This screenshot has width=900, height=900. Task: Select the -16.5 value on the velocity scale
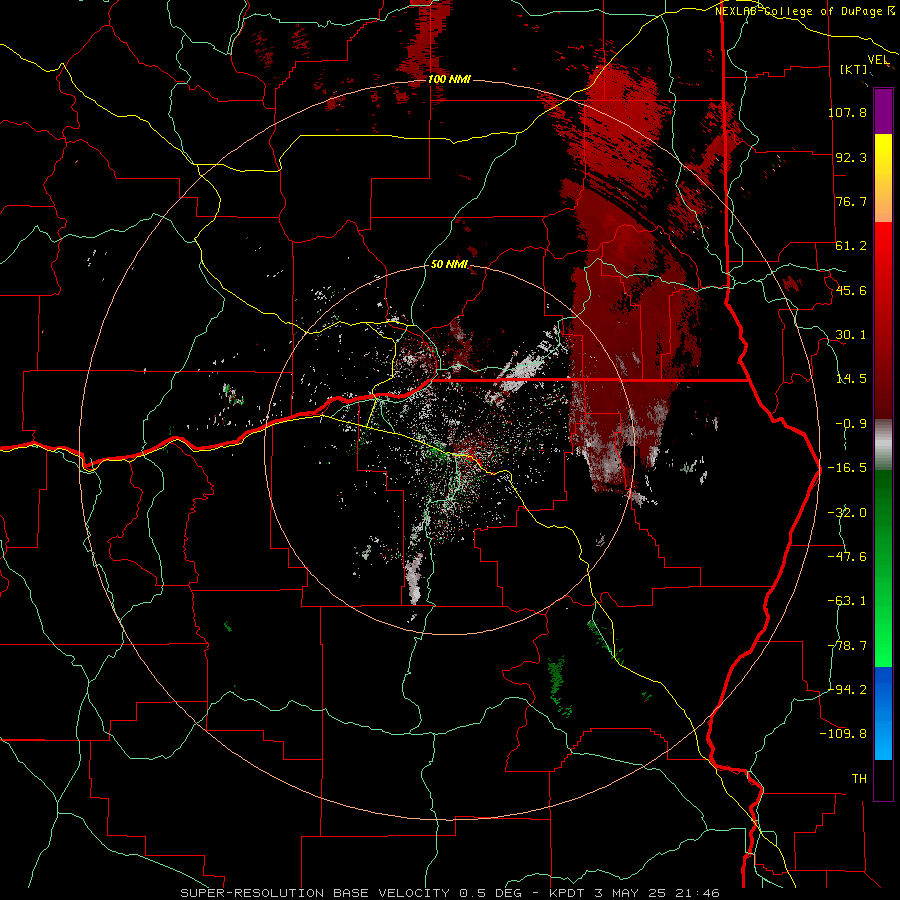[x=847, y=468]
